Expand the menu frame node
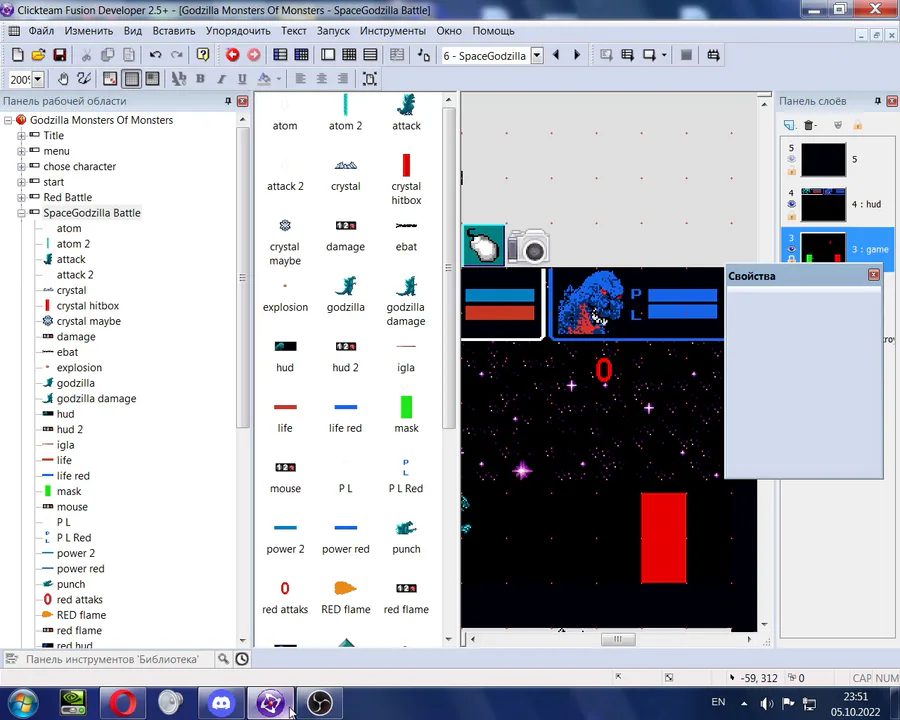Image resolution: width=900 pixels, height=720 pixels. tap(21, 152)
